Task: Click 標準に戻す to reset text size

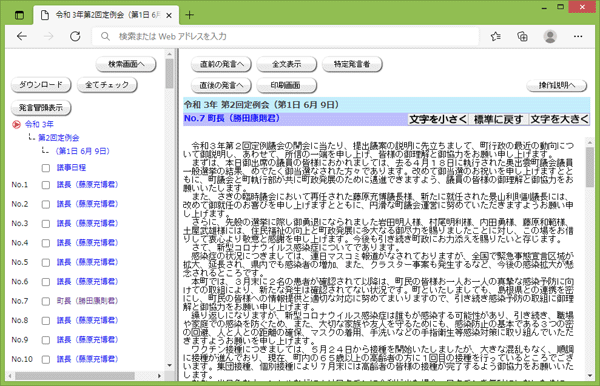Action: (x=499, y=119)
